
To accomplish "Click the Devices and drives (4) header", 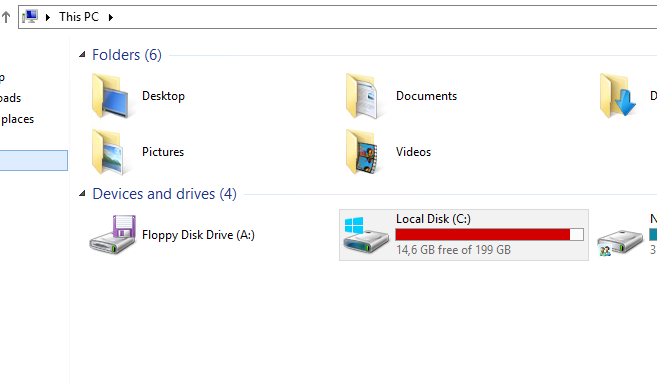I will tap(164, 194).
